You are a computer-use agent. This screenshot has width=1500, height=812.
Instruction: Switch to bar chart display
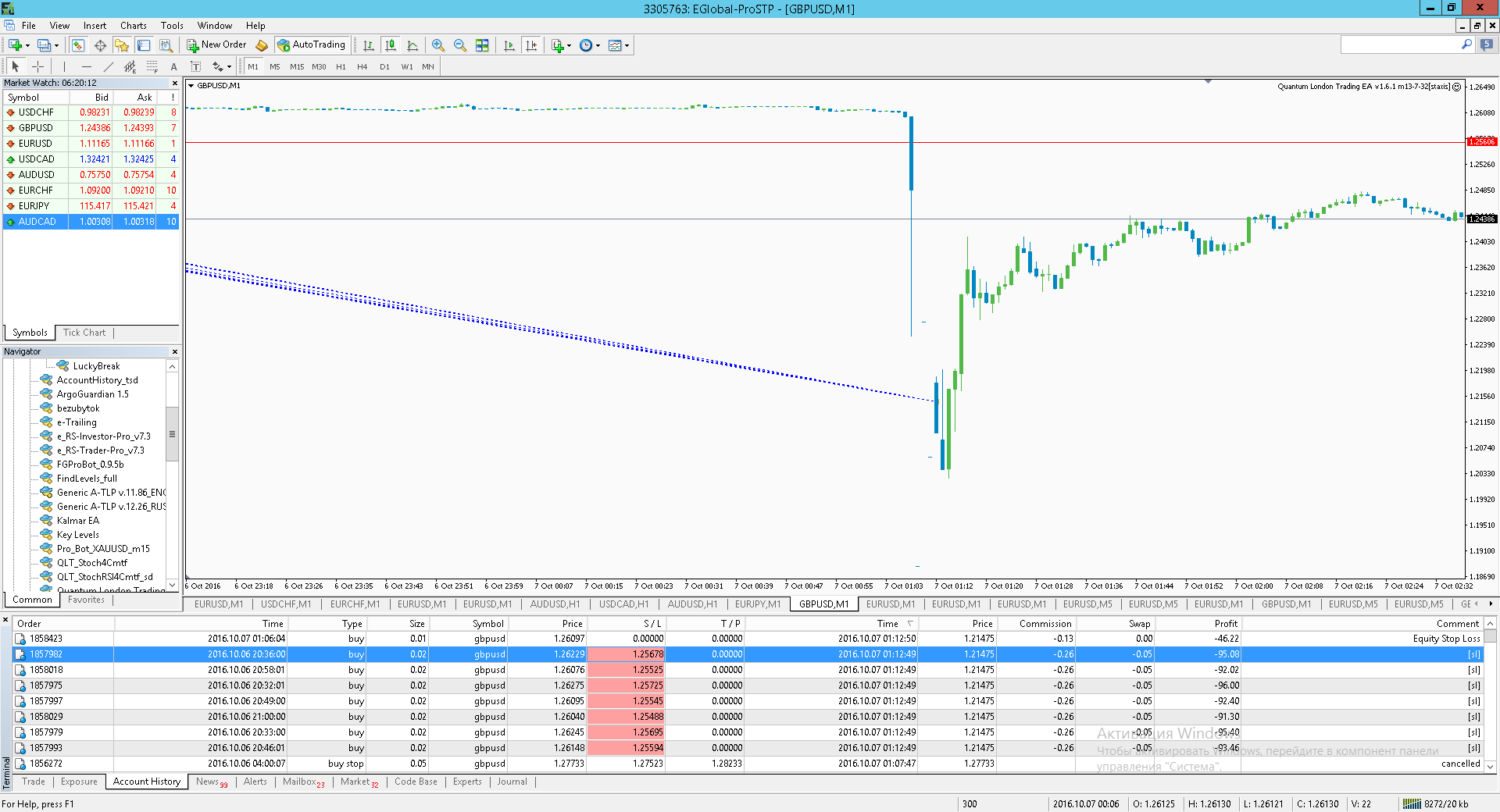[x=369, y=45]
